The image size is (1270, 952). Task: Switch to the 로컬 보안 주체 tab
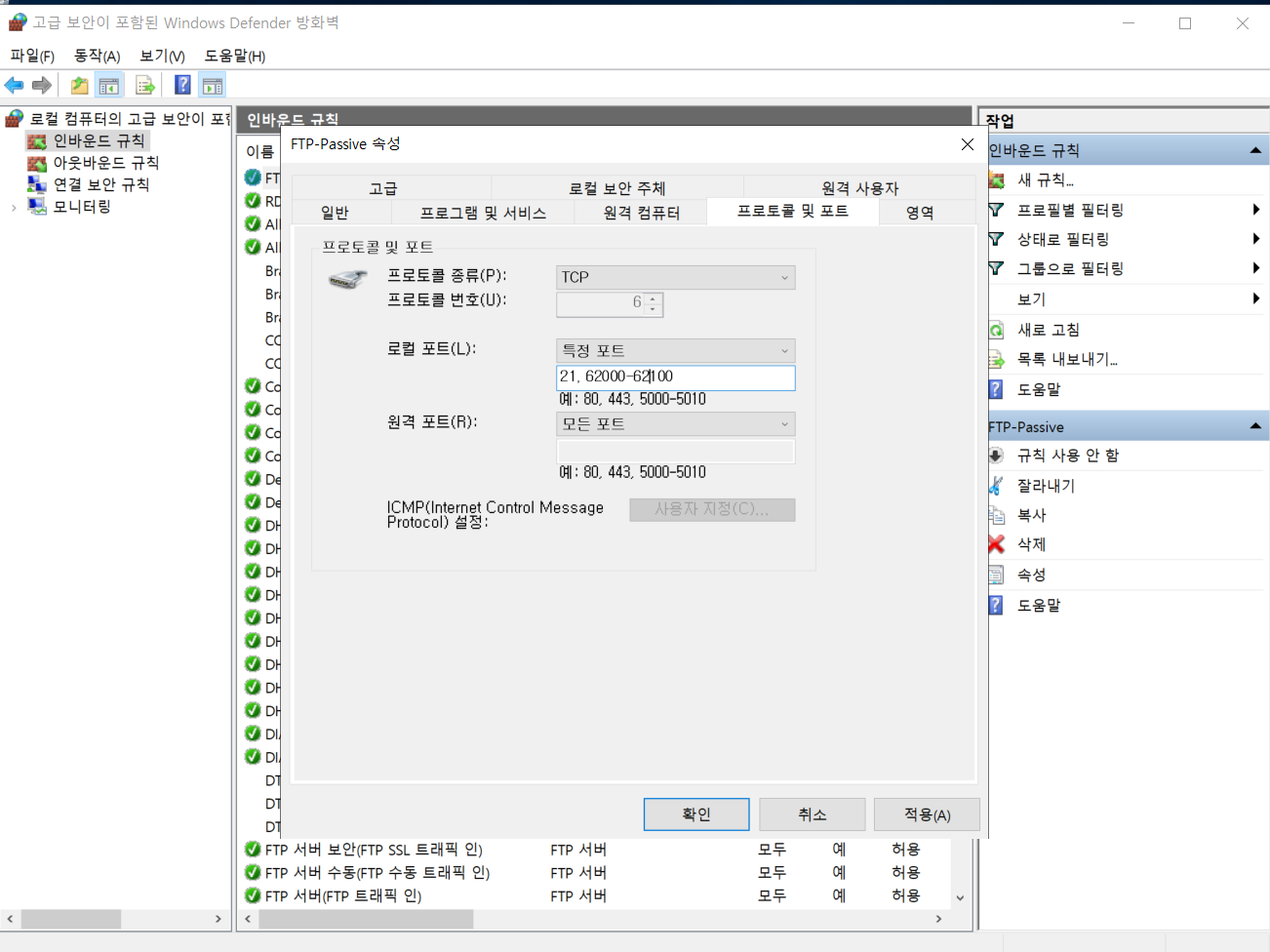click(617, 188)
